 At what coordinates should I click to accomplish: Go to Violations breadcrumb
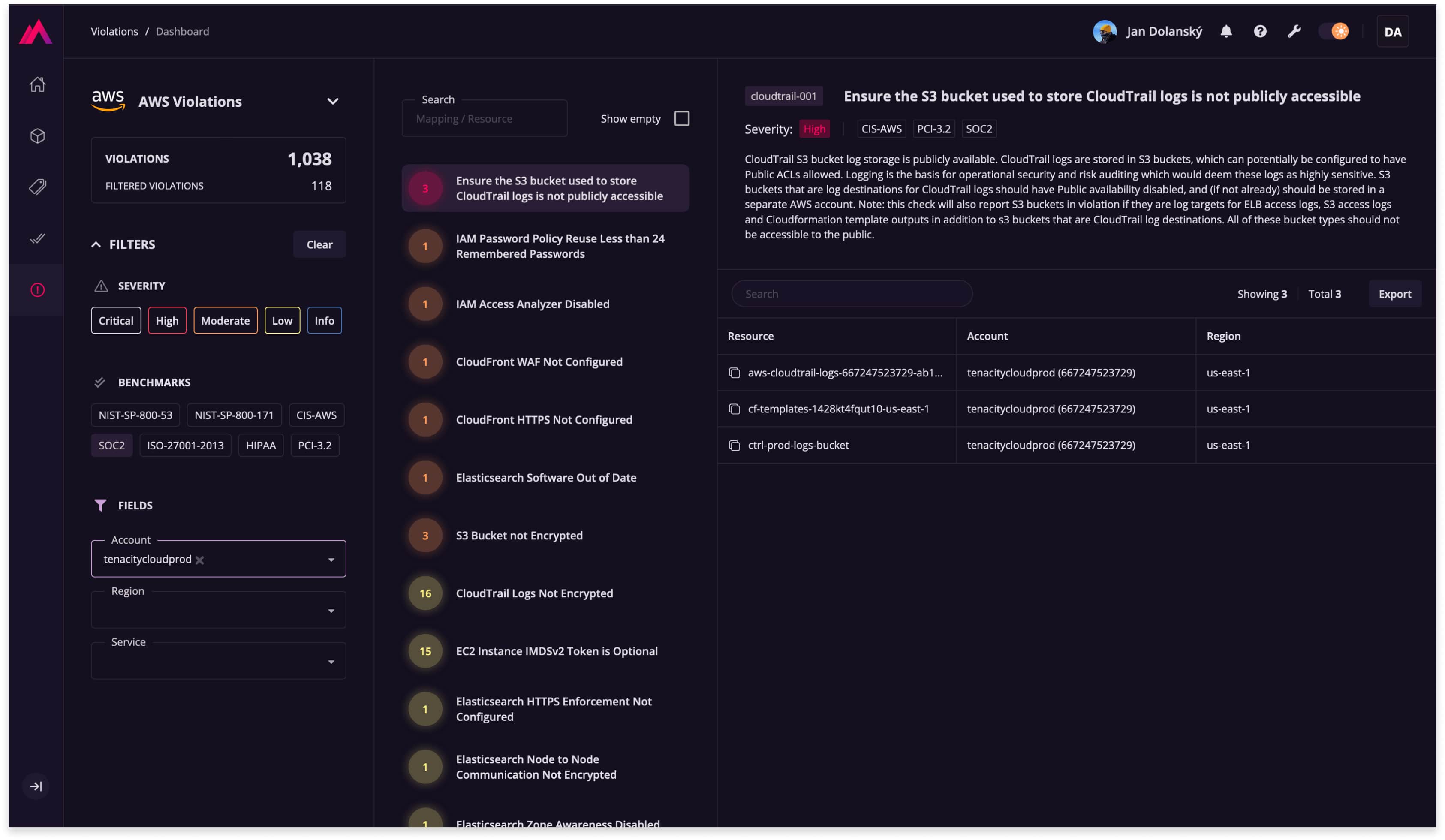coord(114,32)
